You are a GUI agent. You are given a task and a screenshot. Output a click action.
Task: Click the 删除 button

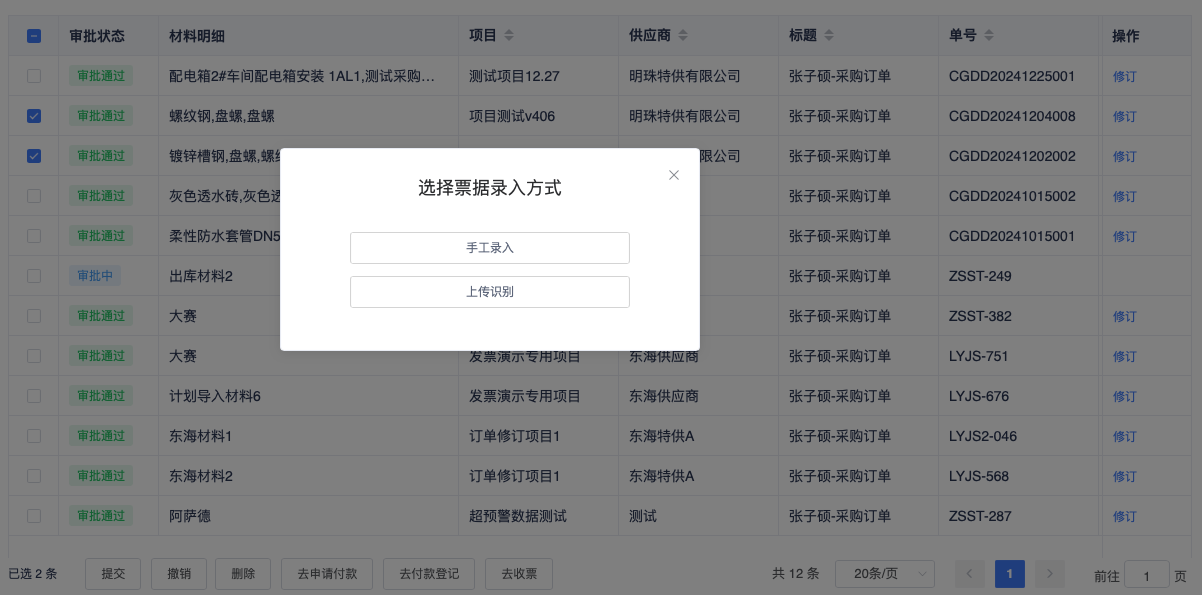(243, 574)
